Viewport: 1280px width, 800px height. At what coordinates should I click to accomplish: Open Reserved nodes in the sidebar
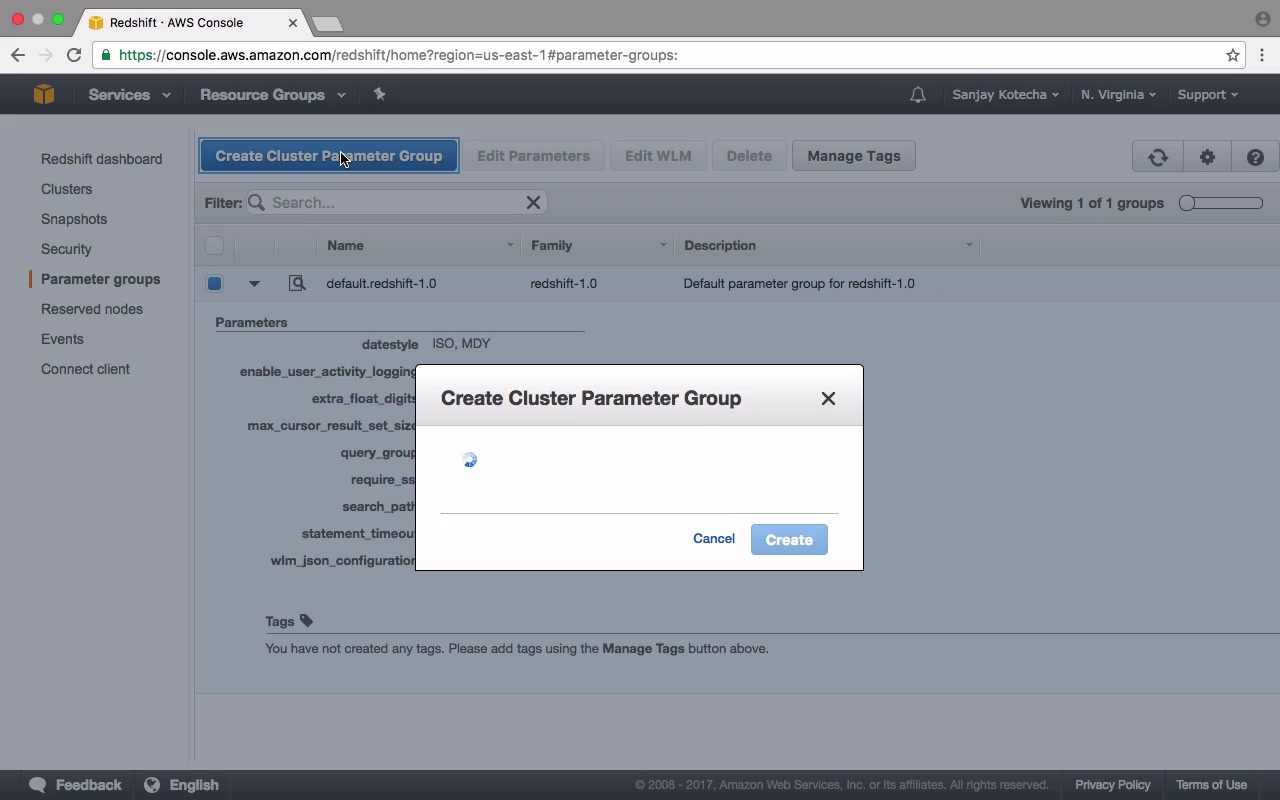(x=92, y=309)
